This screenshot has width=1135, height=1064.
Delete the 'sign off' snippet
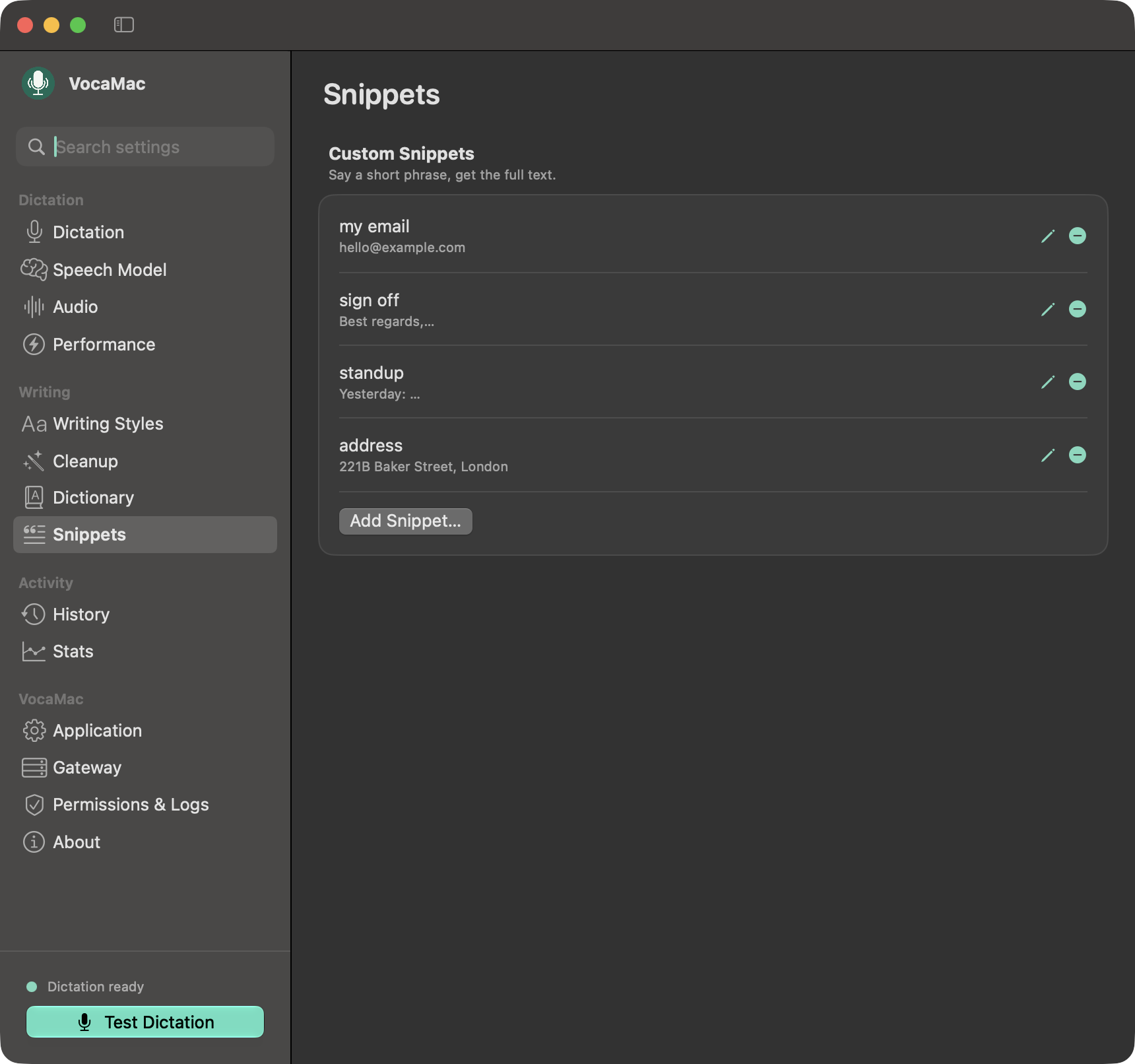[x=1078, y=310]
